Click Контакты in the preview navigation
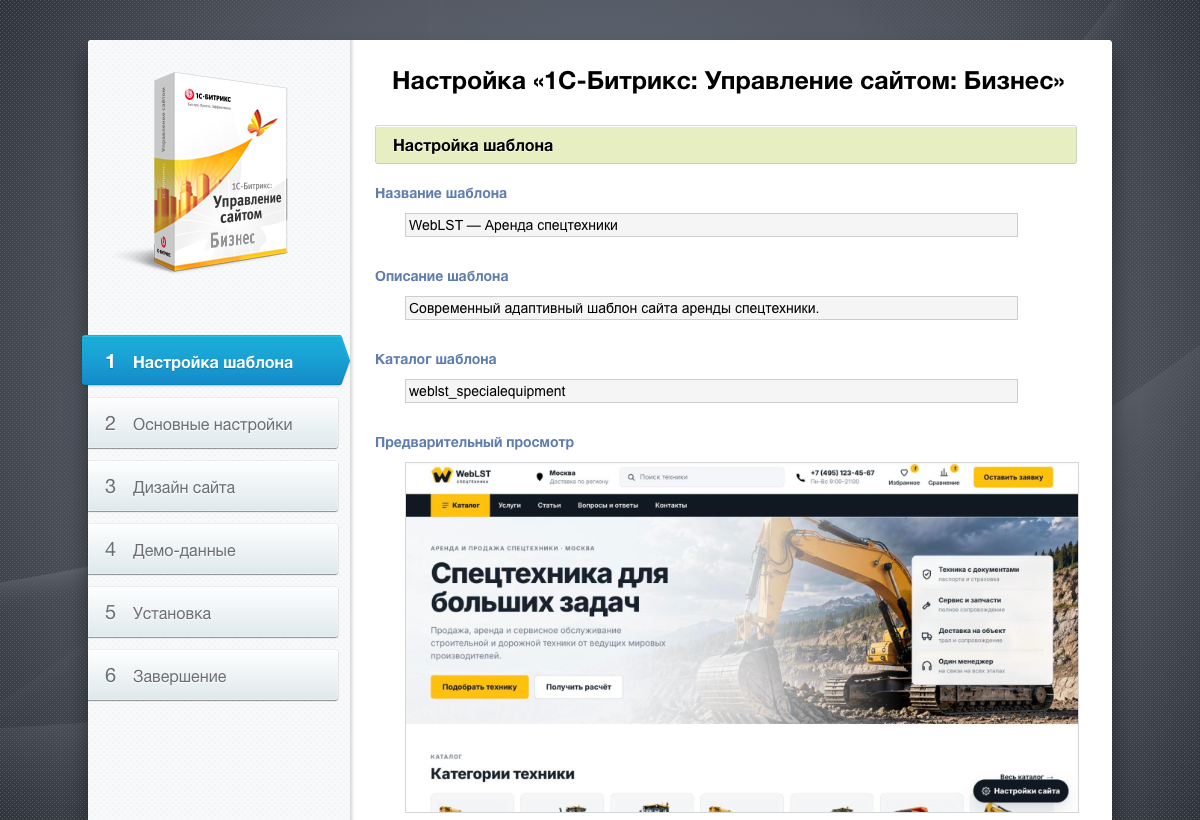The image size is (1200, 820). point(671,506)
